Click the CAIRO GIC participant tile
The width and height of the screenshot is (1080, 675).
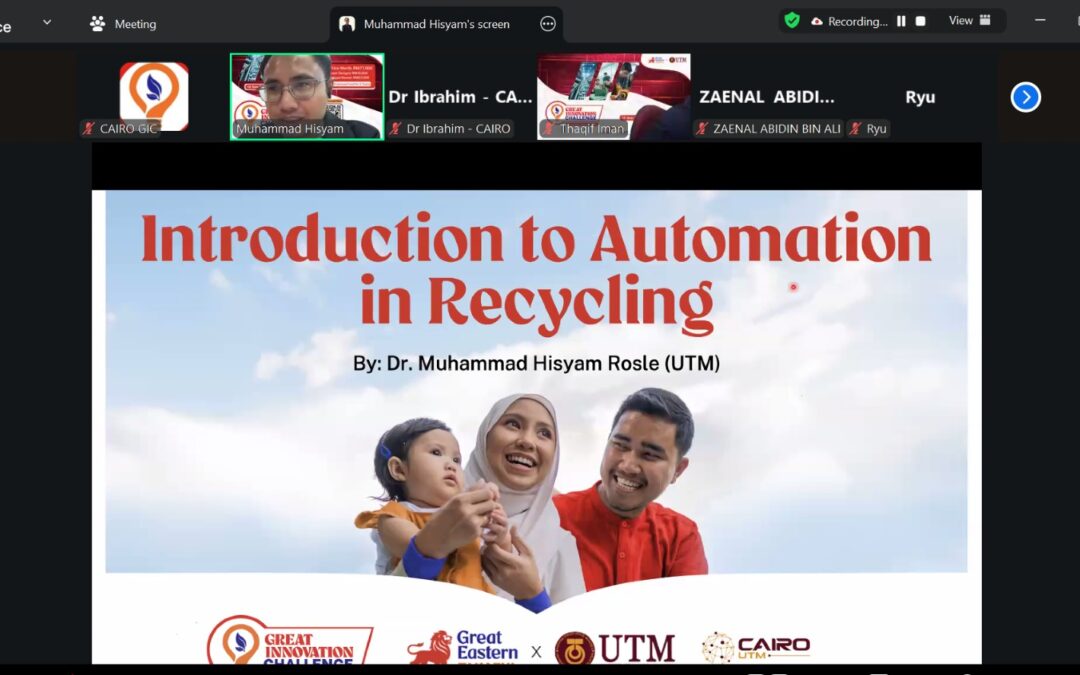click(x=154, y=96)
